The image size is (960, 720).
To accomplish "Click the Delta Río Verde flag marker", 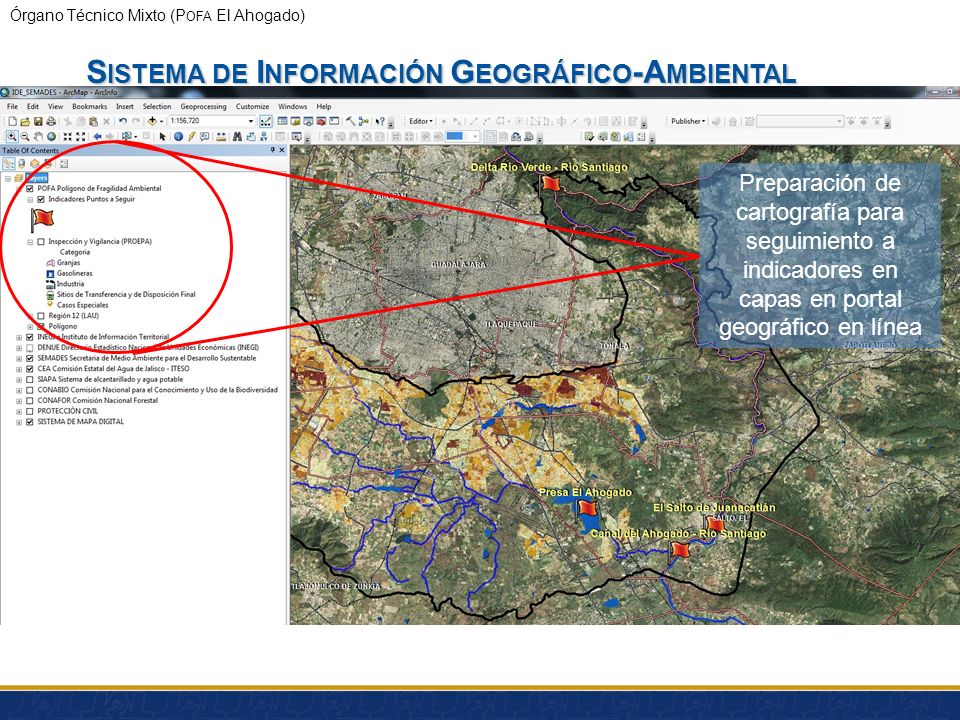I will pyautogui.click(x=550, y=183).
